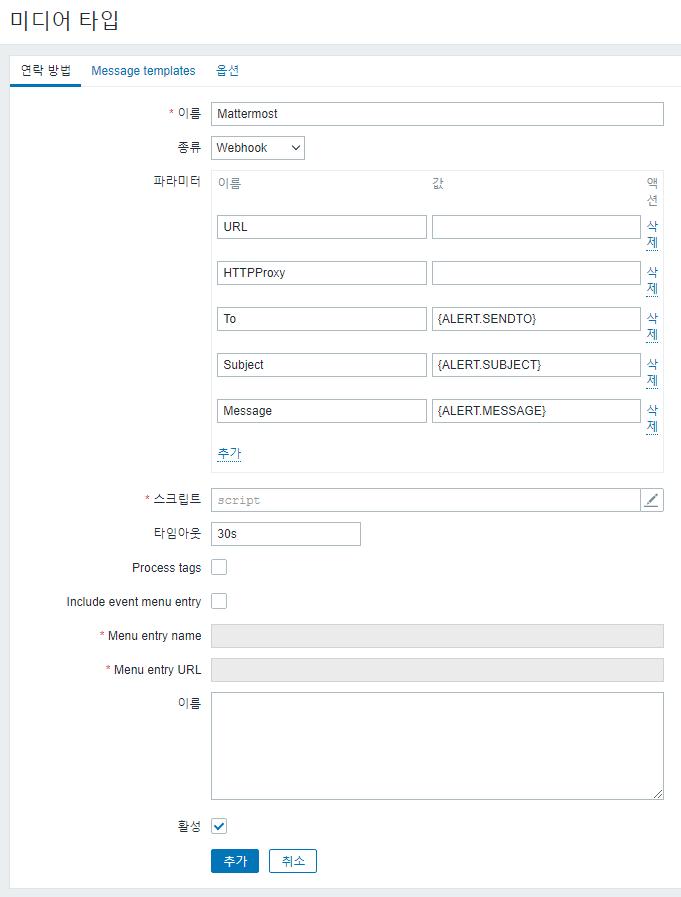Click the {ALERT.SENDTO} value field

click(x=536, y=319)
